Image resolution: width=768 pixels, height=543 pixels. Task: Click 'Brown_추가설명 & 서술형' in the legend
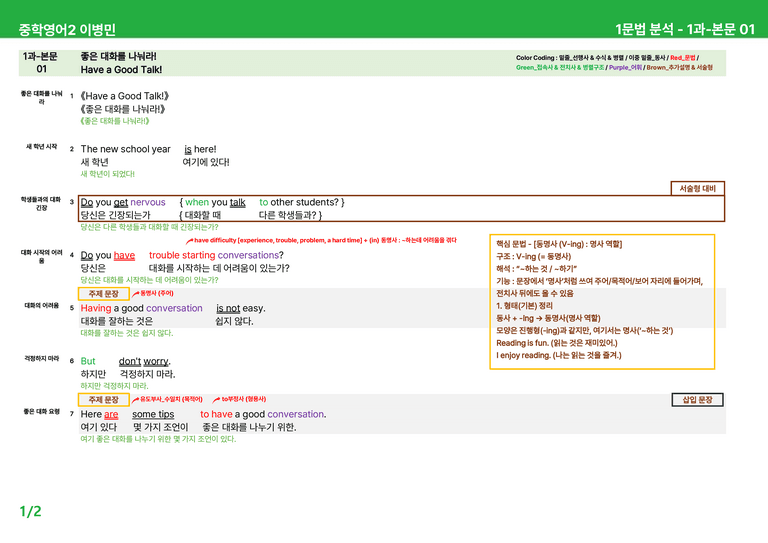679,68
